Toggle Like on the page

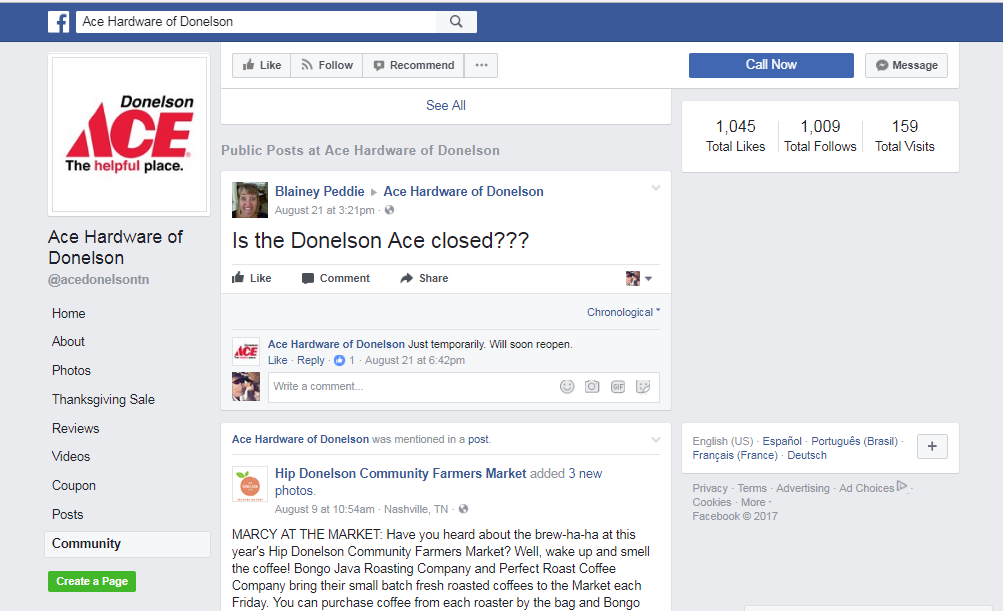coord(261,65)
